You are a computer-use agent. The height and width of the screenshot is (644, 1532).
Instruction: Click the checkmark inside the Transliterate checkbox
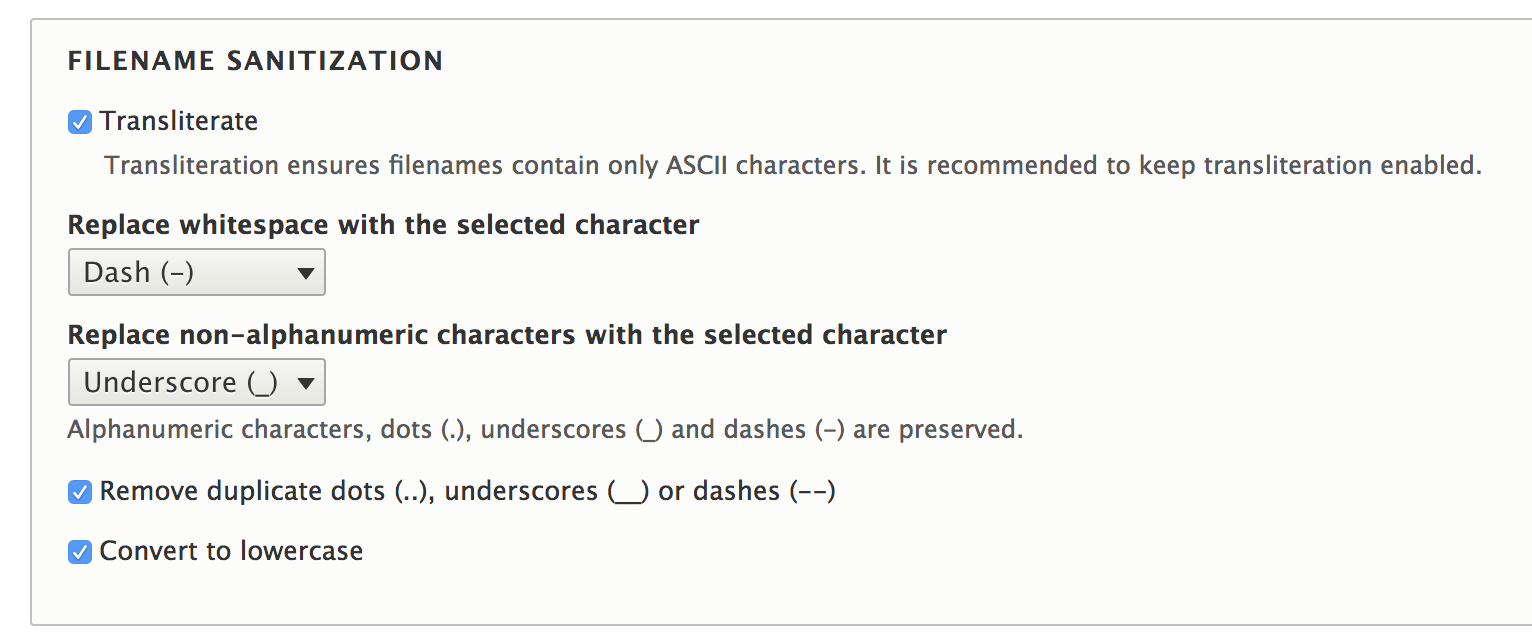79,121
